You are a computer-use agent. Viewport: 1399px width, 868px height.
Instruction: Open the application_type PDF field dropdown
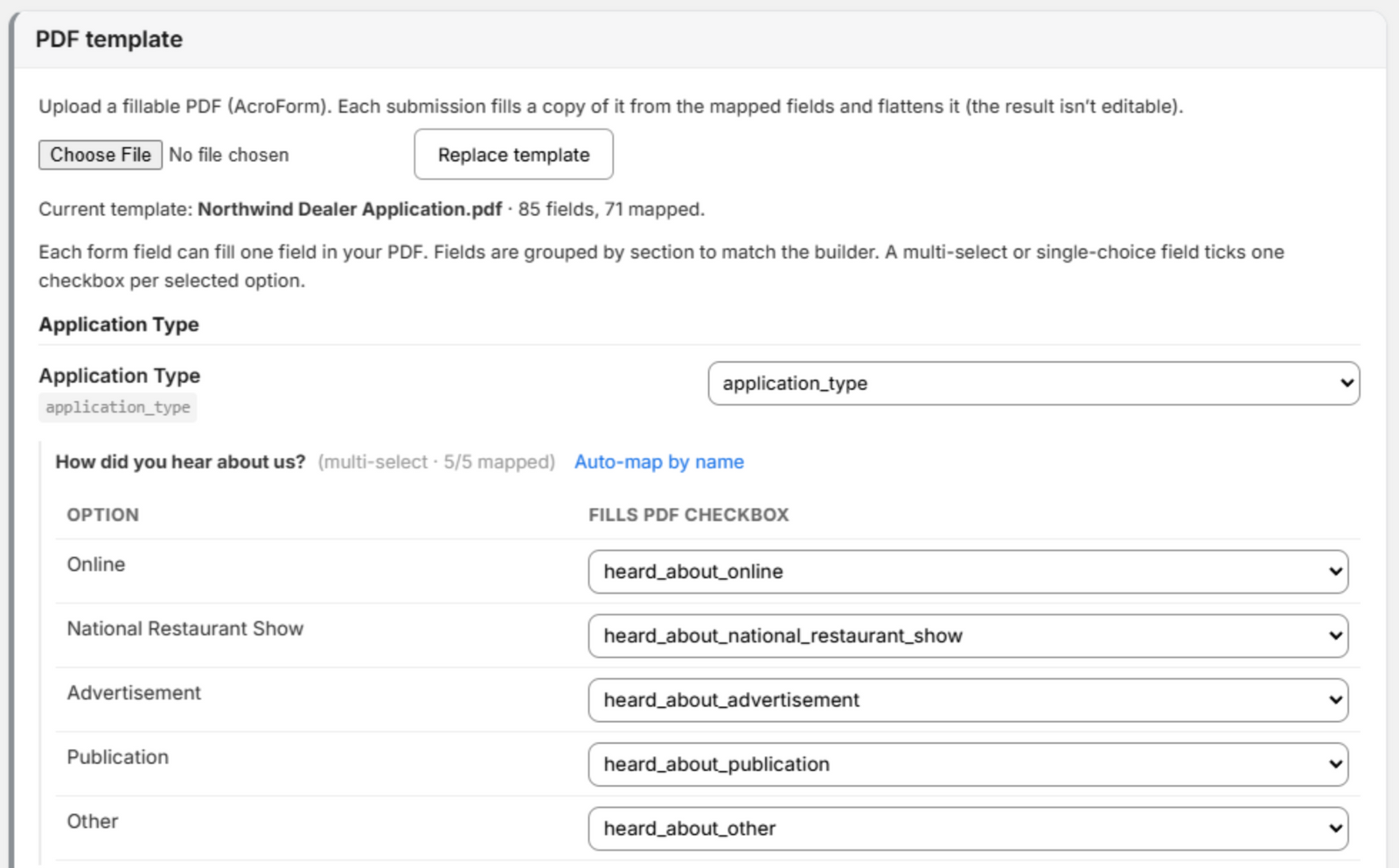pos(1034,383)
